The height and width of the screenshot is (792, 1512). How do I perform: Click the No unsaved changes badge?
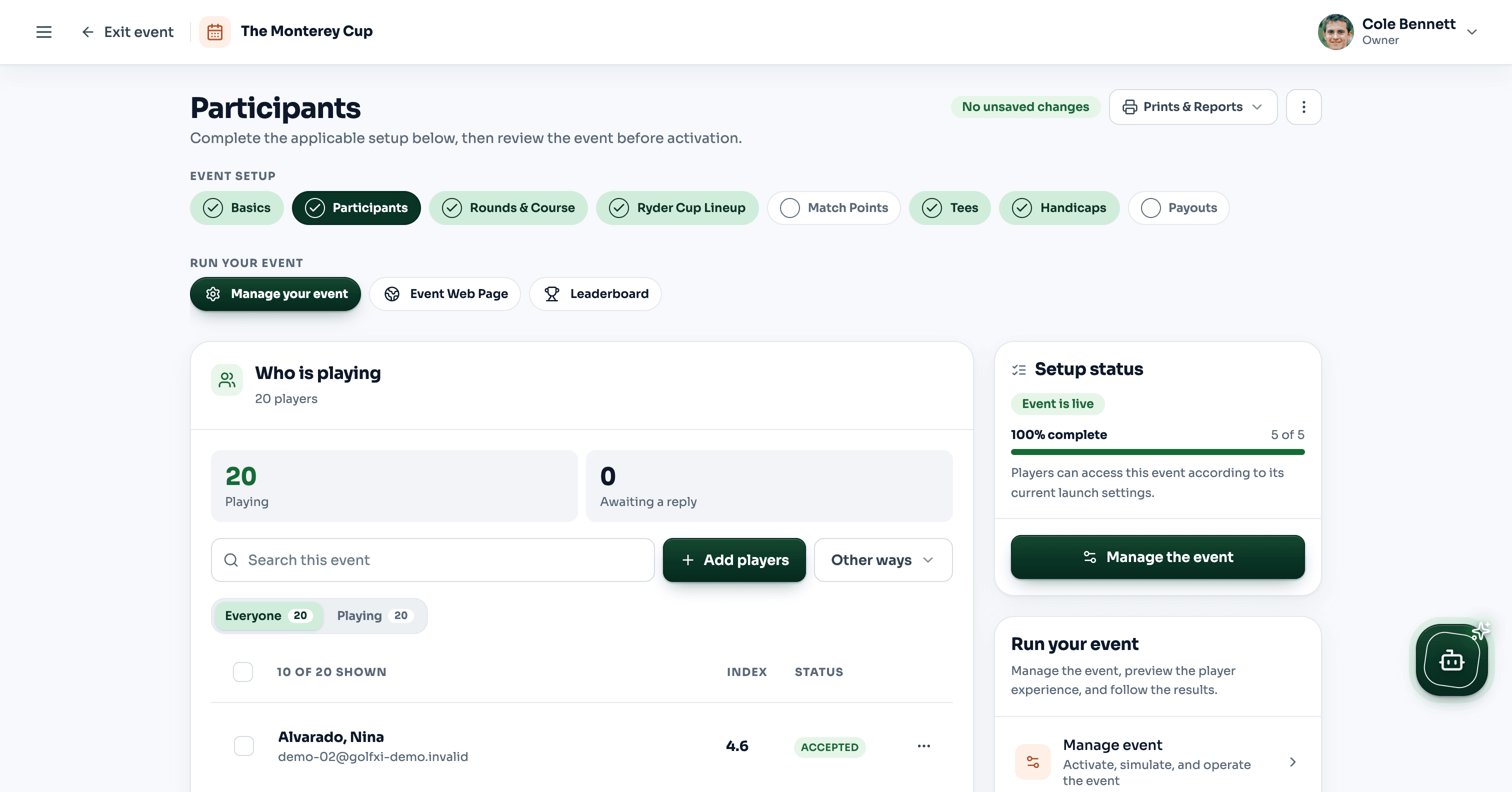1025,107
